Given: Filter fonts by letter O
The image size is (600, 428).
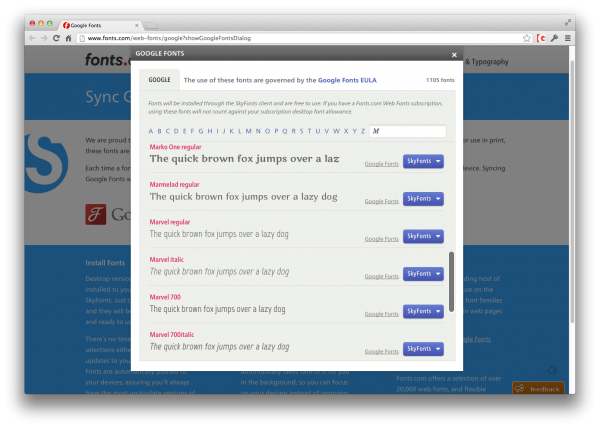Looking at the screenshot, I should tap(267, 131).
